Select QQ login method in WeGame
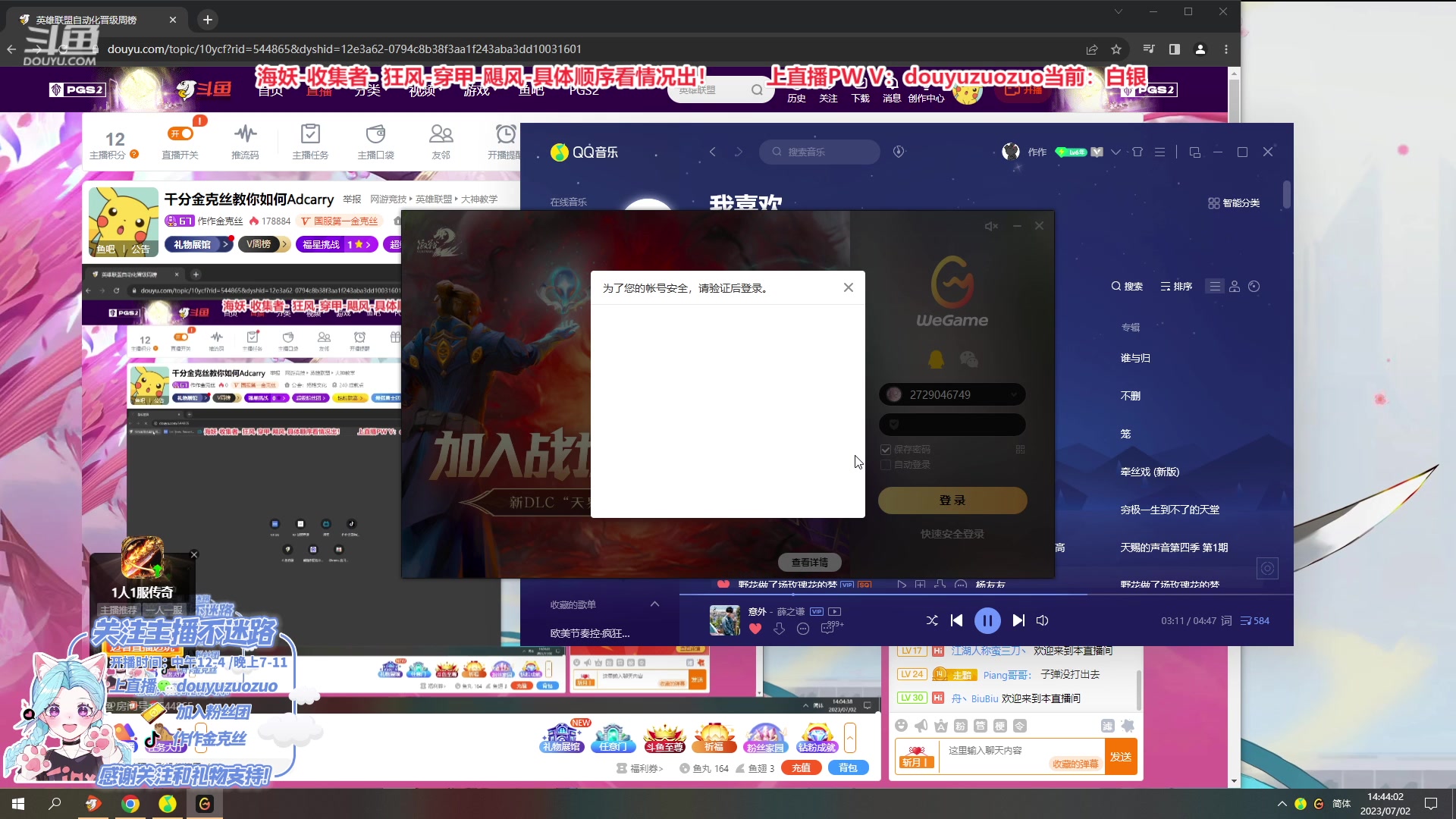The width and height of the screenshot is (1456, 819). tap(937, 359)
